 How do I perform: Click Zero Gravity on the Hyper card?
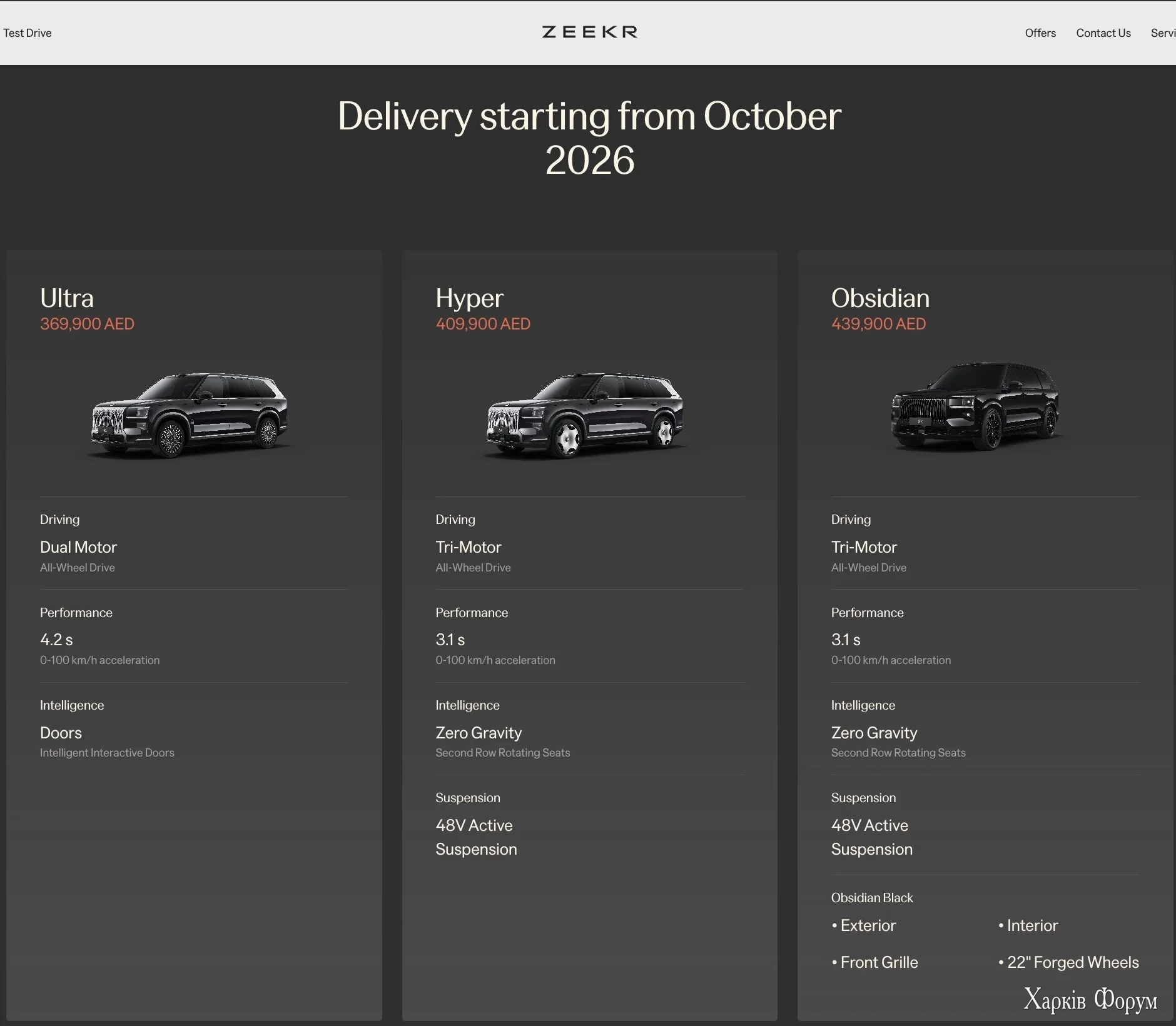click(479, 733)
